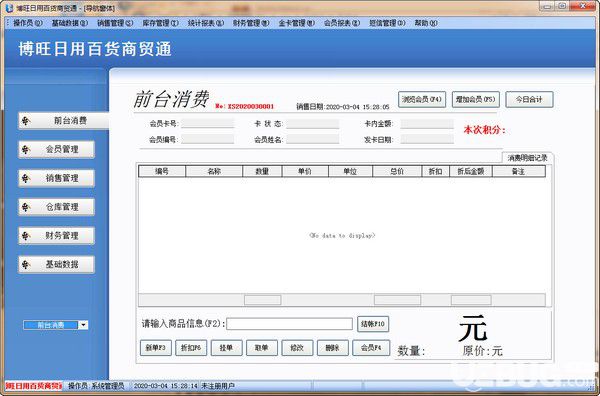600x396 pixels.
Task: Click 修改 button
Action: 297,348
